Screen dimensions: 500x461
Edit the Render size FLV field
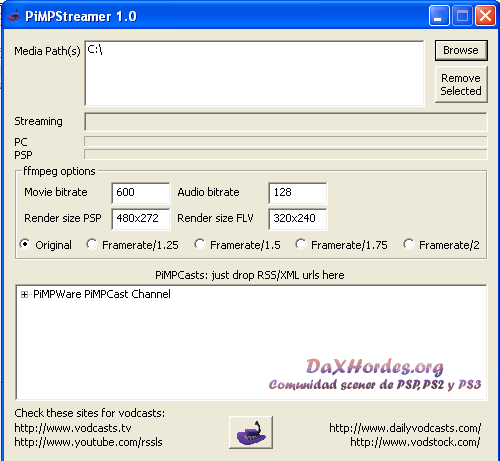(x=298, y=218)
